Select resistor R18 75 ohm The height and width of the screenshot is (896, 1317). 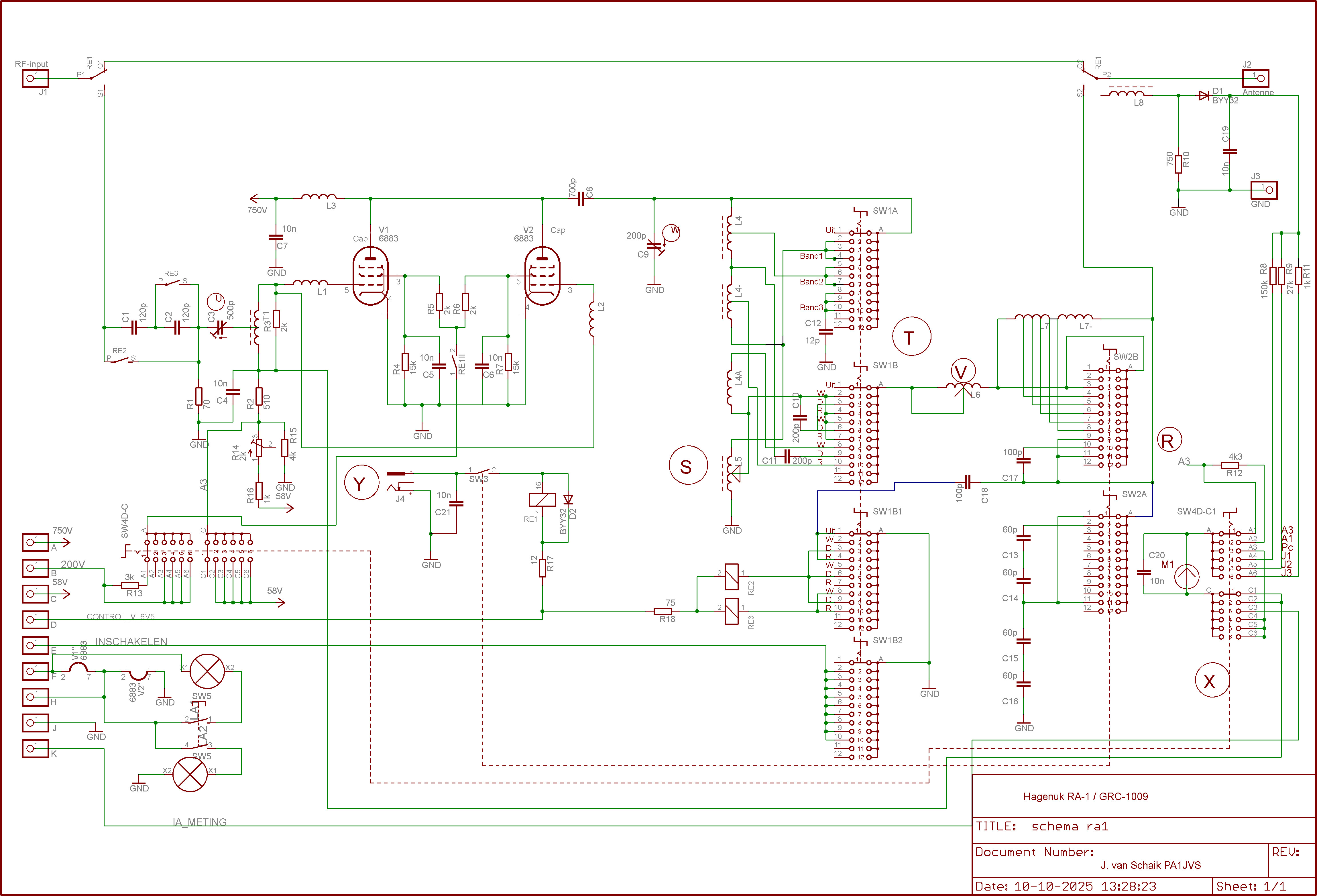click(663, 611)
